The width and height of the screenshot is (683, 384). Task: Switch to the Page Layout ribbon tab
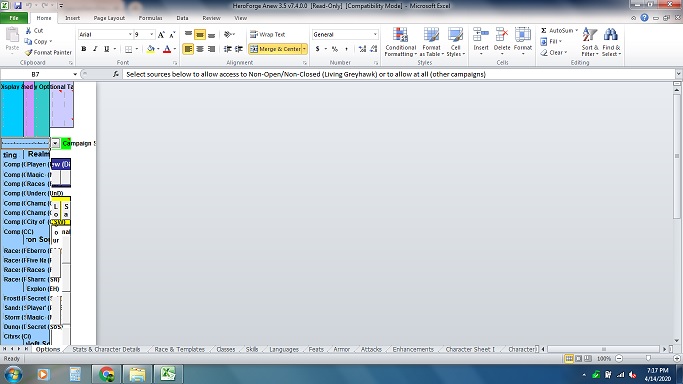pyautogui.click(x=109, y=18)
